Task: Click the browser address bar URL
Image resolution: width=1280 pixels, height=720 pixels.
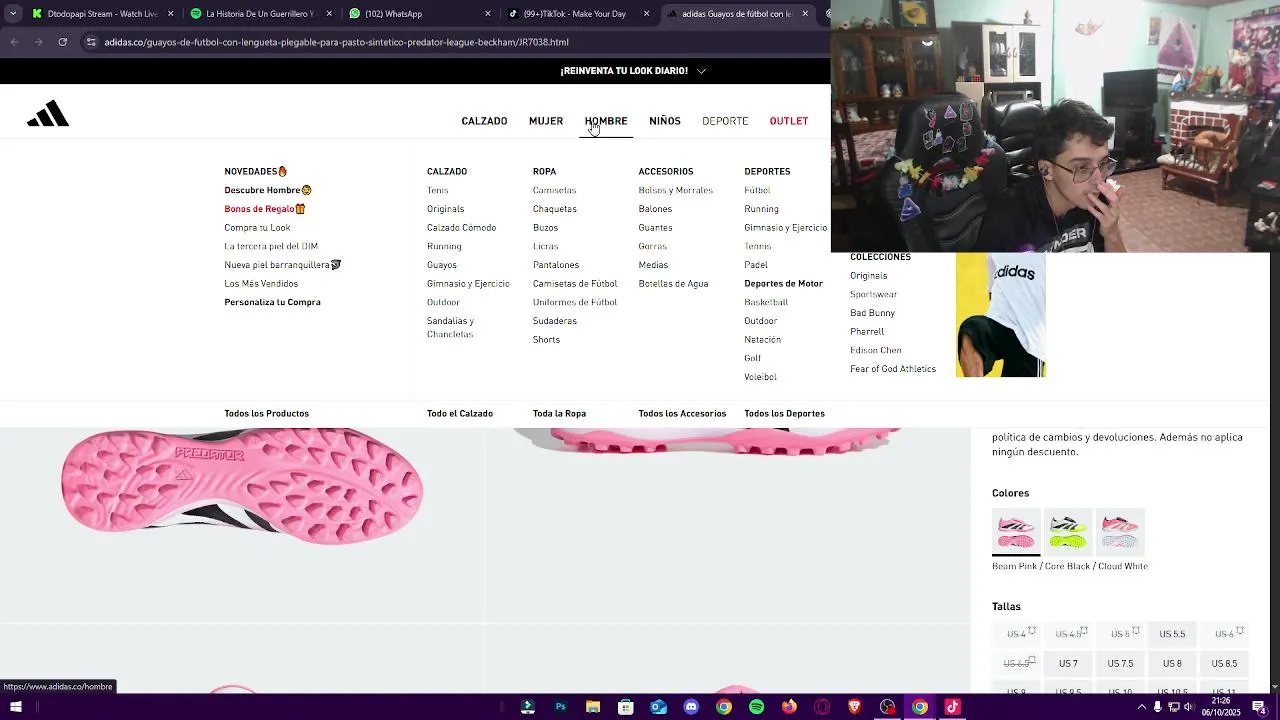Action: tap(336, 42)
